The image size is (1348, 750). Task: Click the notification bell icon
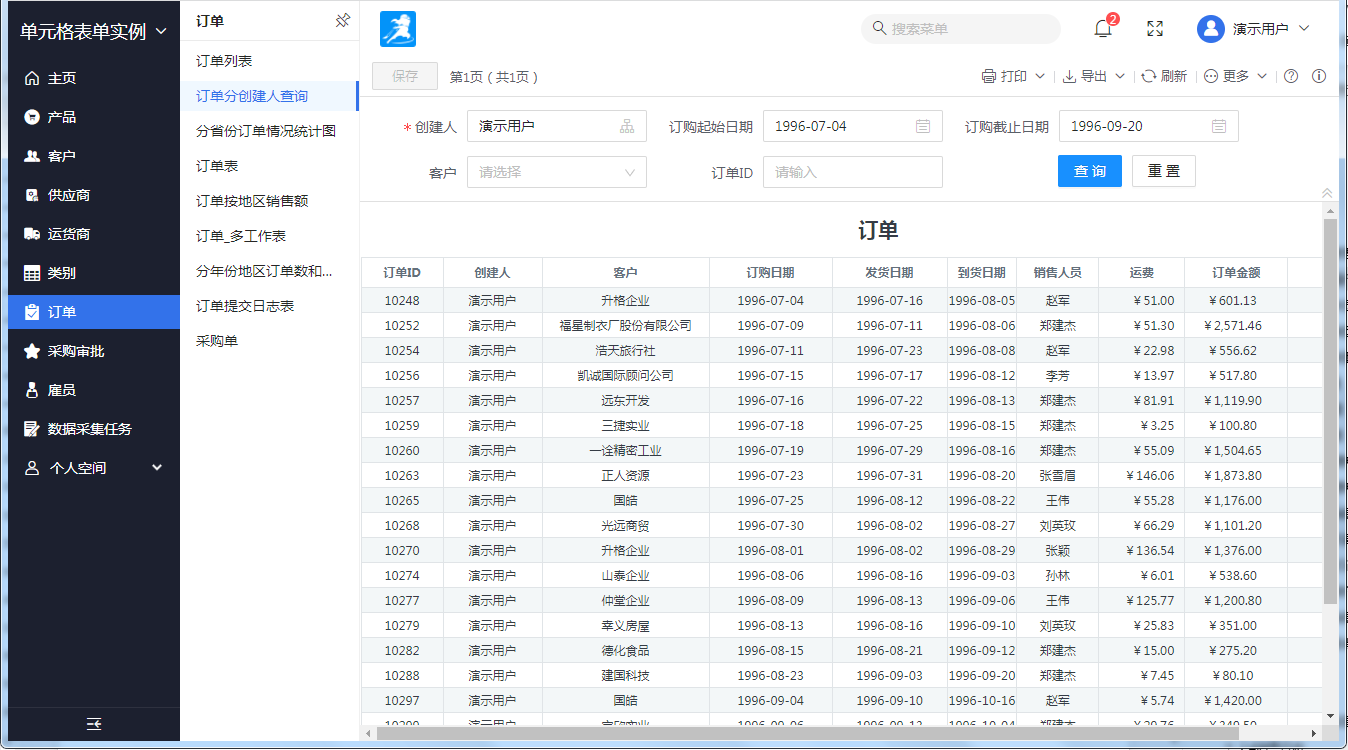[1103, 29]
